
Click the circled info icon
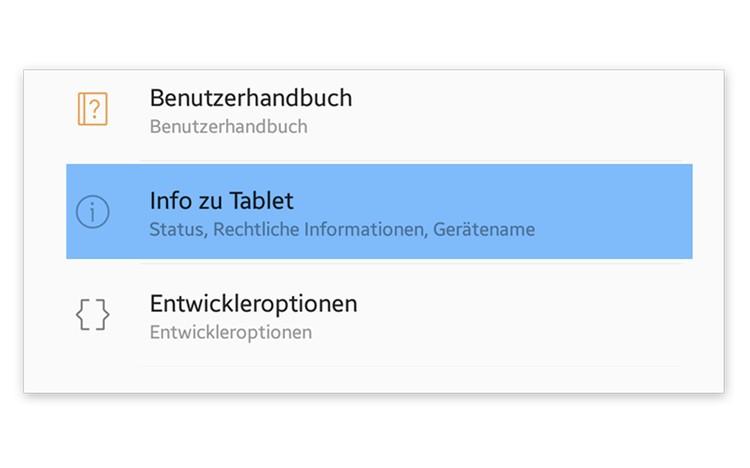coord(92,211)
